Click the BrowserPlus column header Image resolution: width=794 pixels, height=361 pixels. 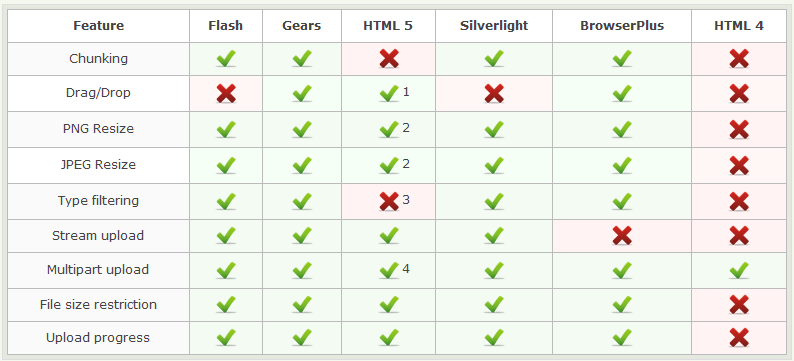coord(622,26)
